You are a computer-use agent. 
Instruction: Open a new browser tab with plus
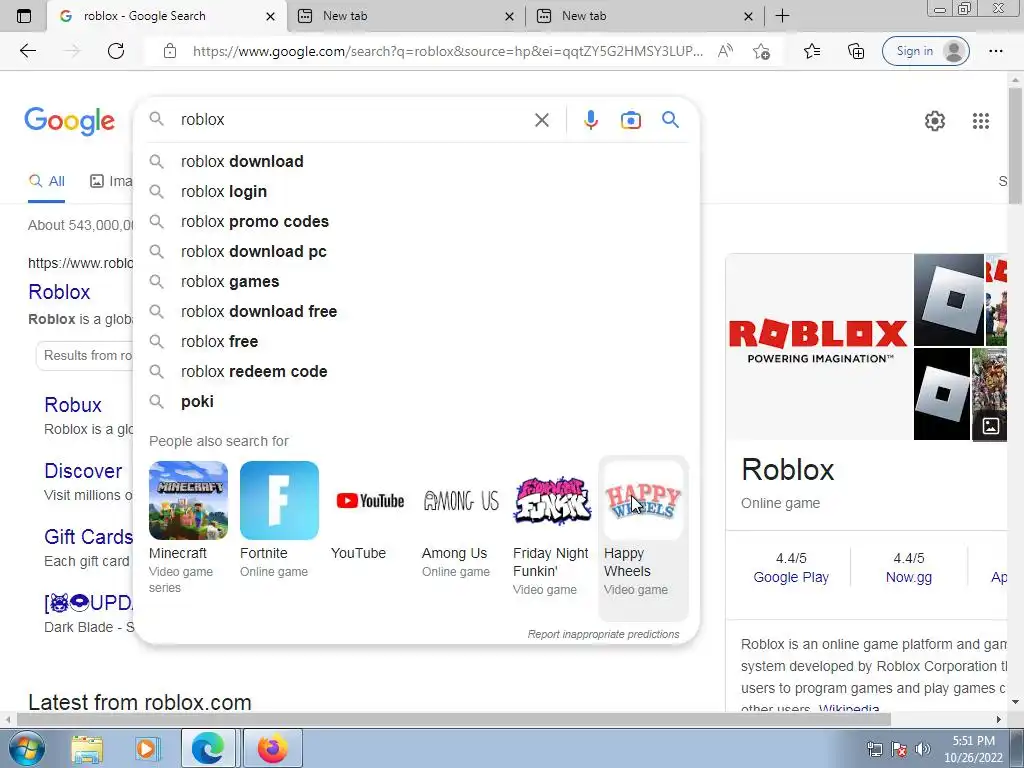782,16
